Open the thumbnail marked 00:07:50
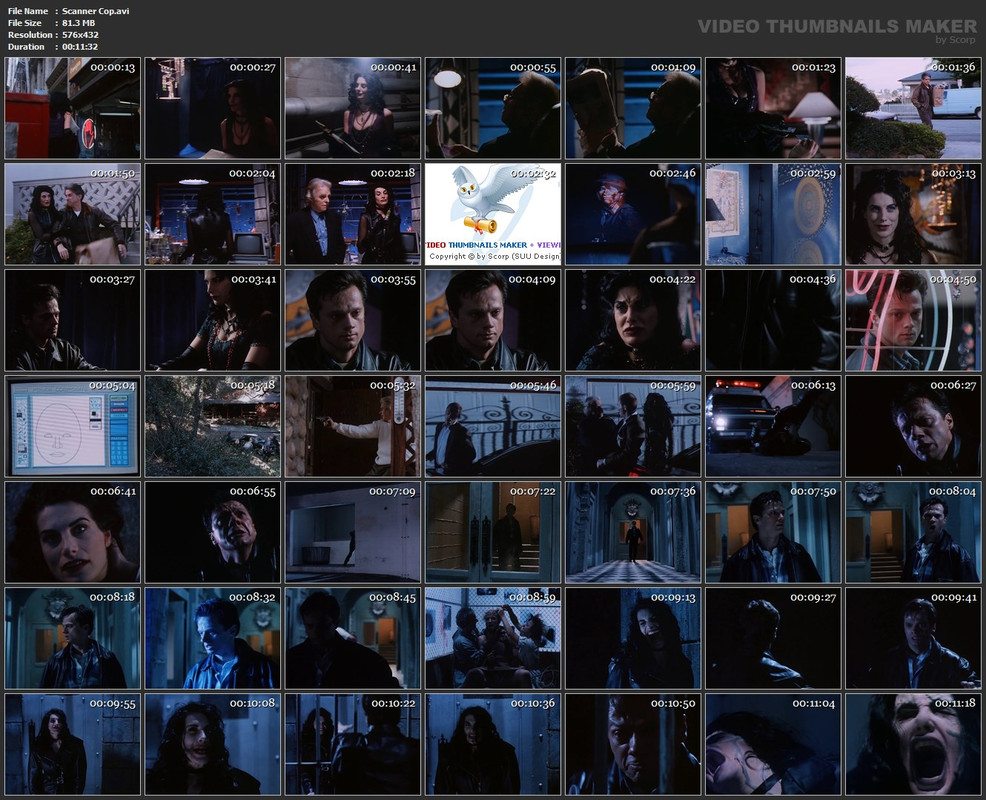The image size is (986, 800). [x=773, y=532]
